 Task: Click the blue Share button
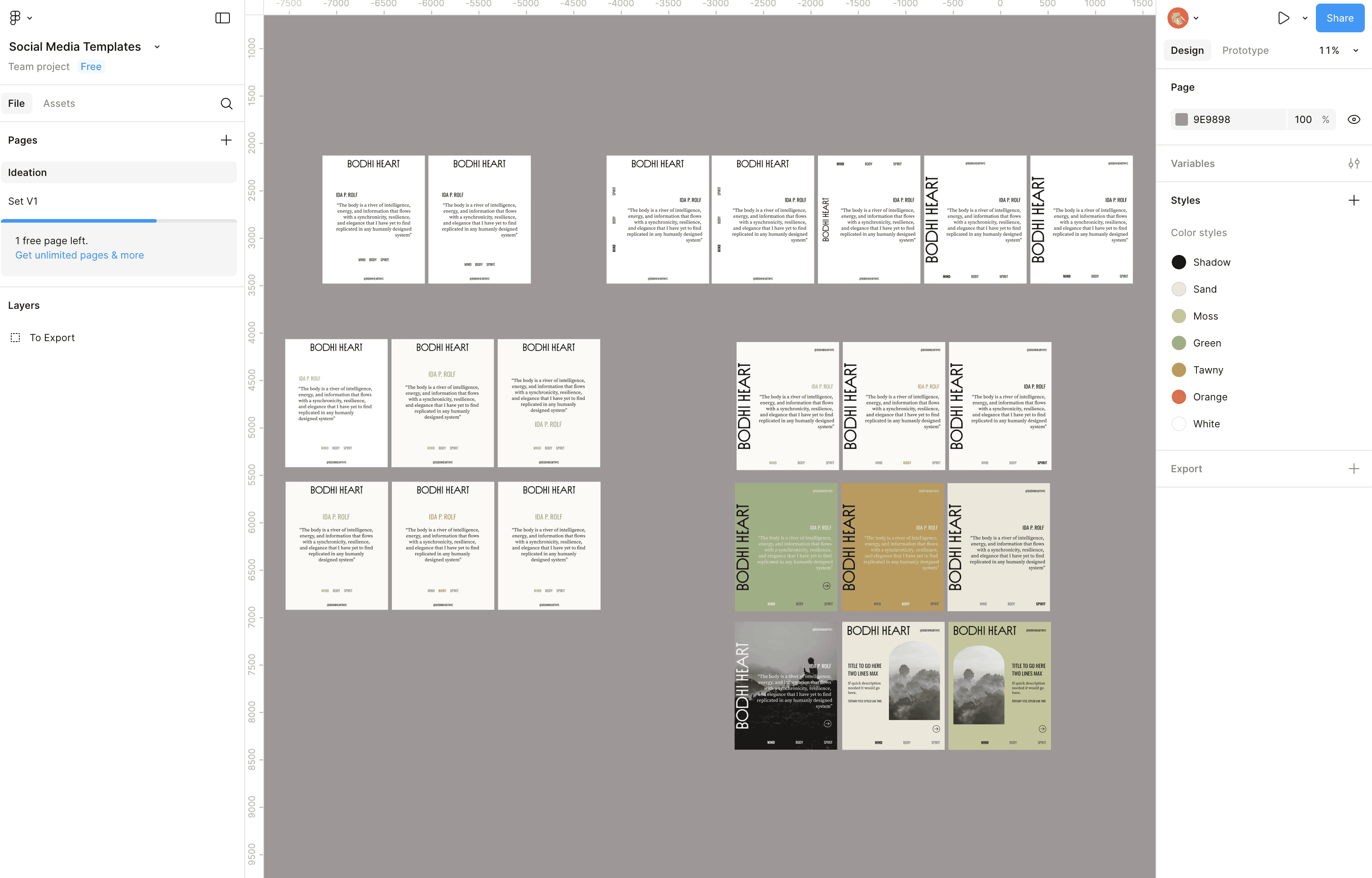coord(1340,18)
